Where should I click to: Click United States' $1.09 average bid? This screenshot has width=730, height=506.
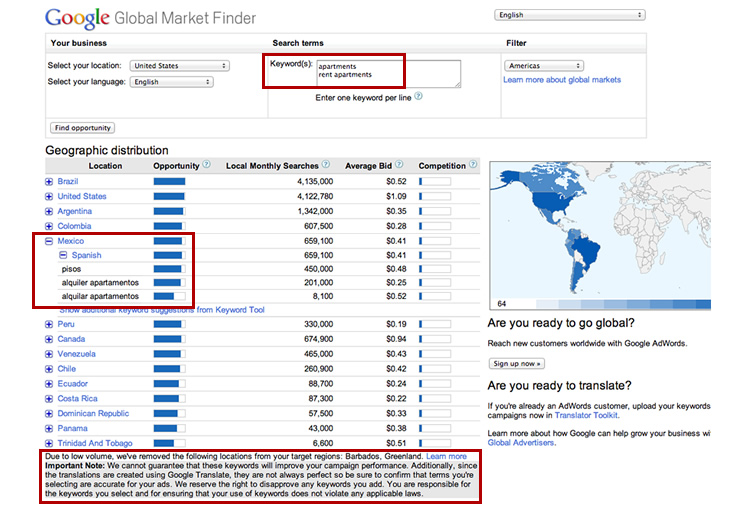[x=396, y=196]
